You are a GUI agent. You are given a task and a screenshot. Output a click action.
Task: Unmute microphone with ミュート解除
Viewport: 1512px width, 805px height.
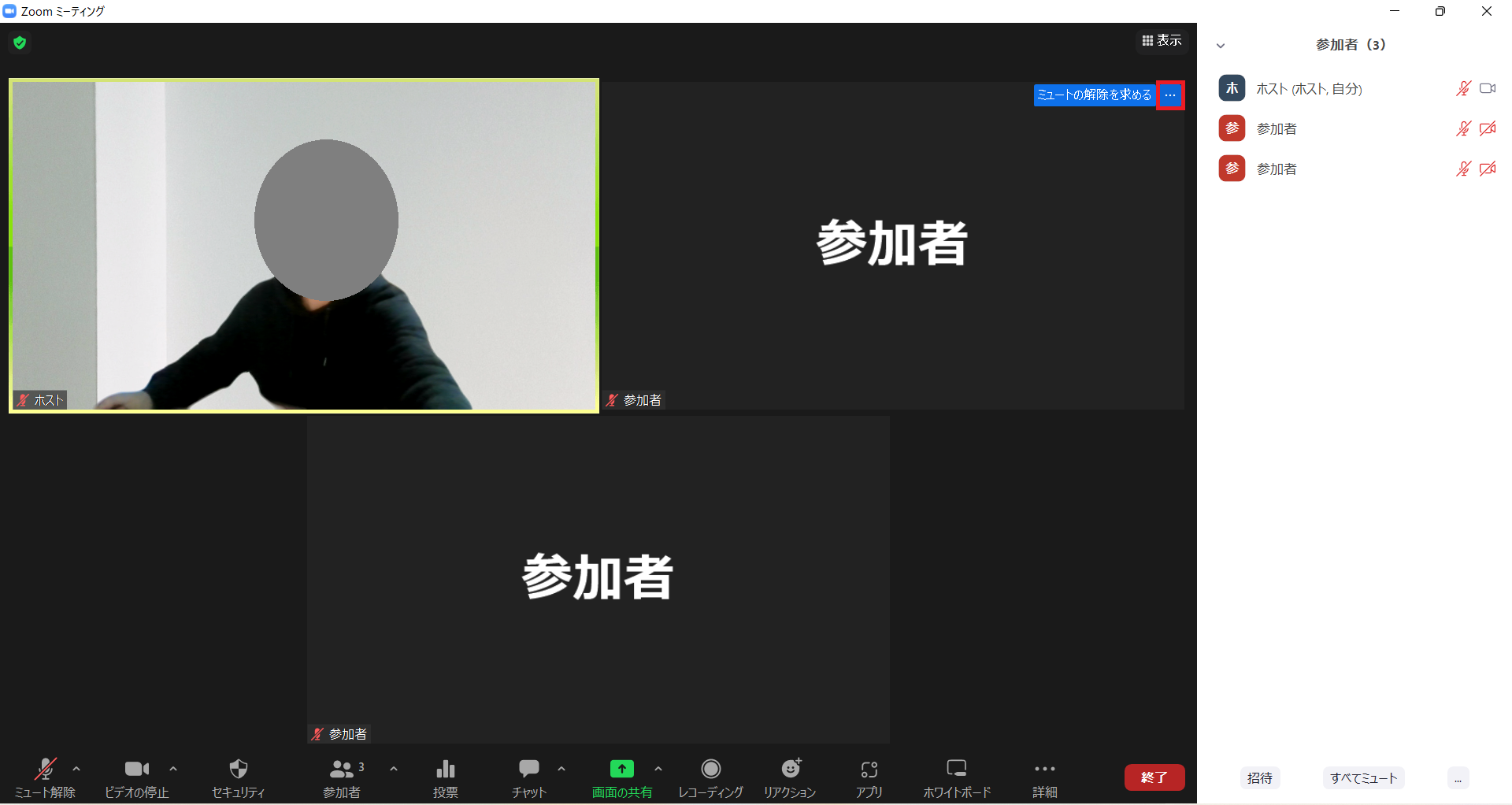[45, 770]
